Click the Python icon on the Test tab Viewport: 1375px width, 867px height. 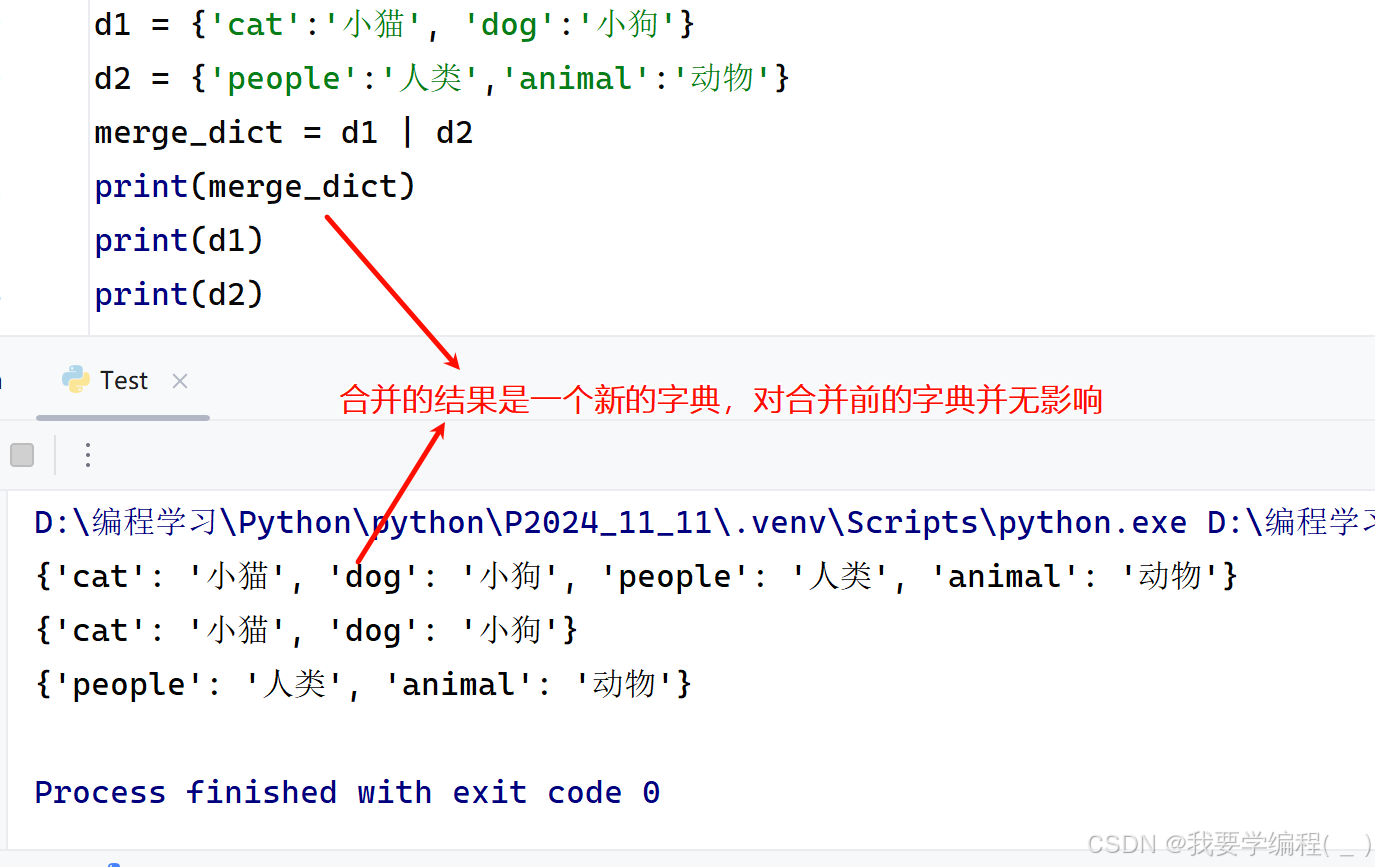[75, 380]
